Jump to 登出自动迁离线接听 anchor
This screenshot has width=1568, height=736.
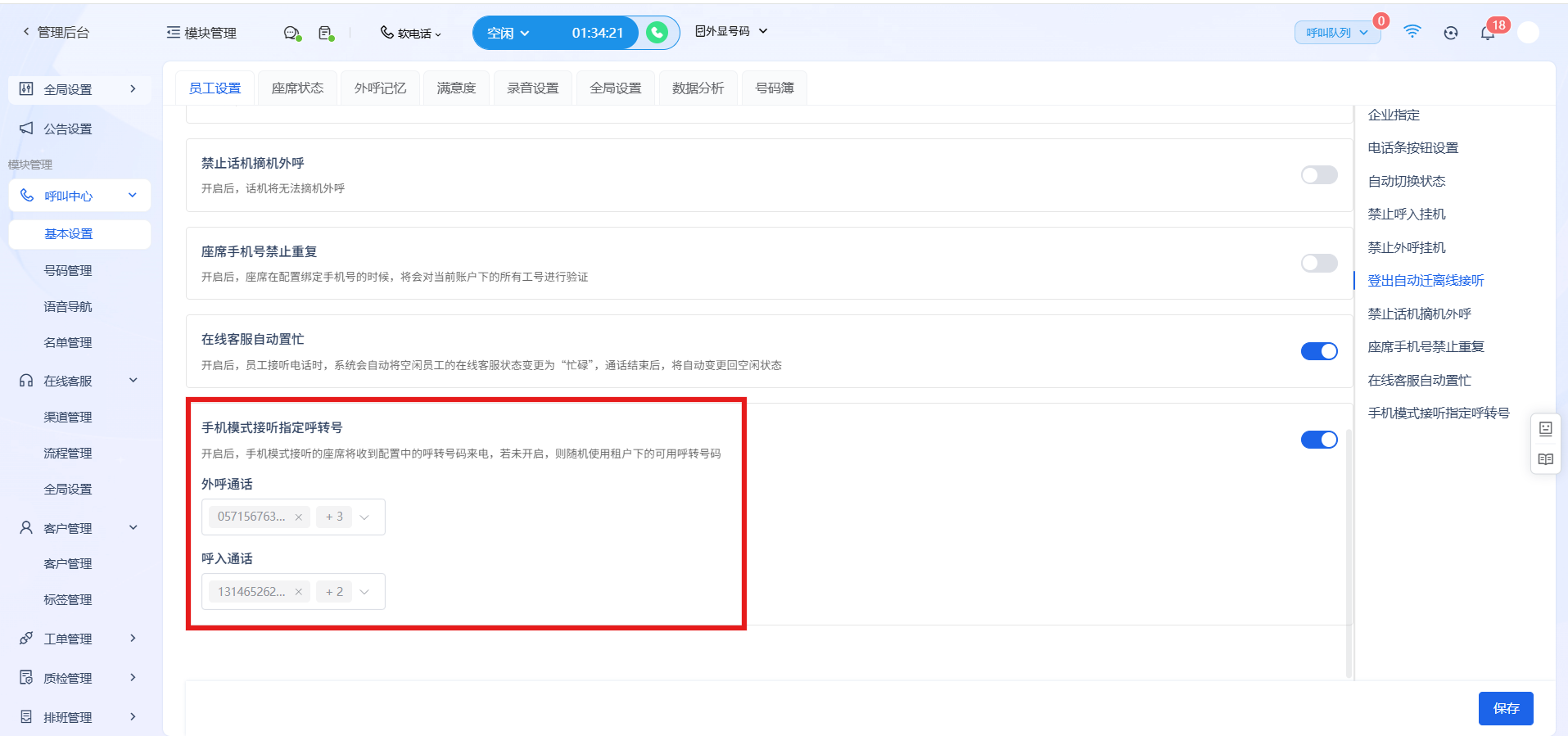[1426, 281]
